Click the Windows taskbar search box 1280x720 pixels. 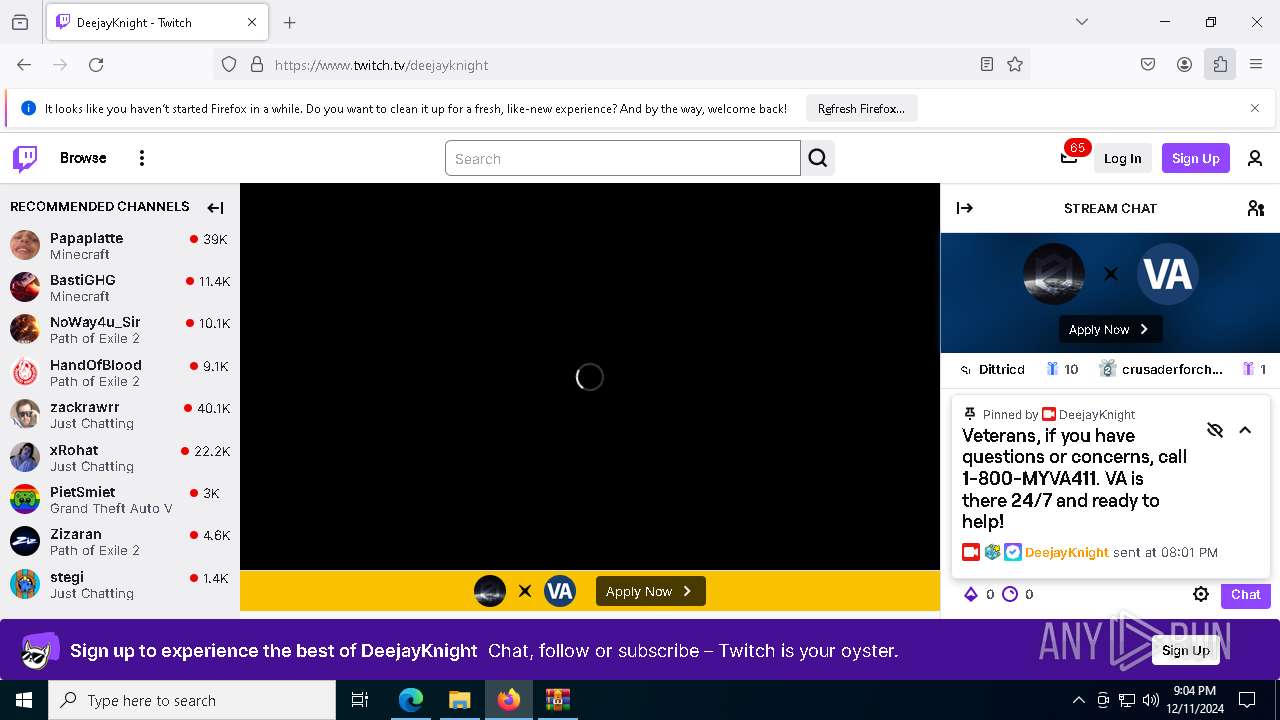pyautogui.click(x=192, y=700)
